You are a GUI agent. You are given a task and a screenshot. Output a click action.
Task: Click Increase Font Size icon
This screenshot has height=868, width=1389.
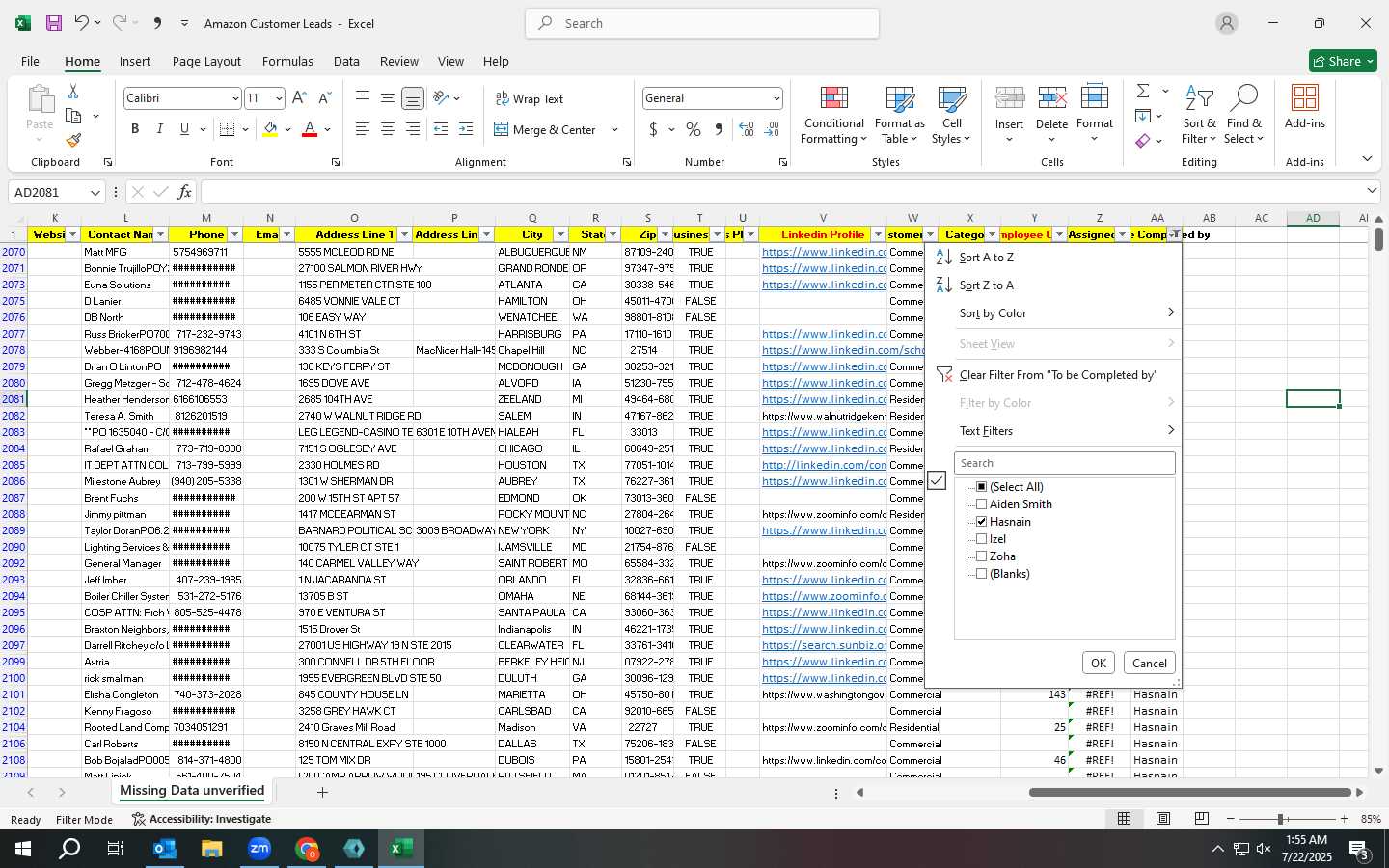click(x=299, y=98)
